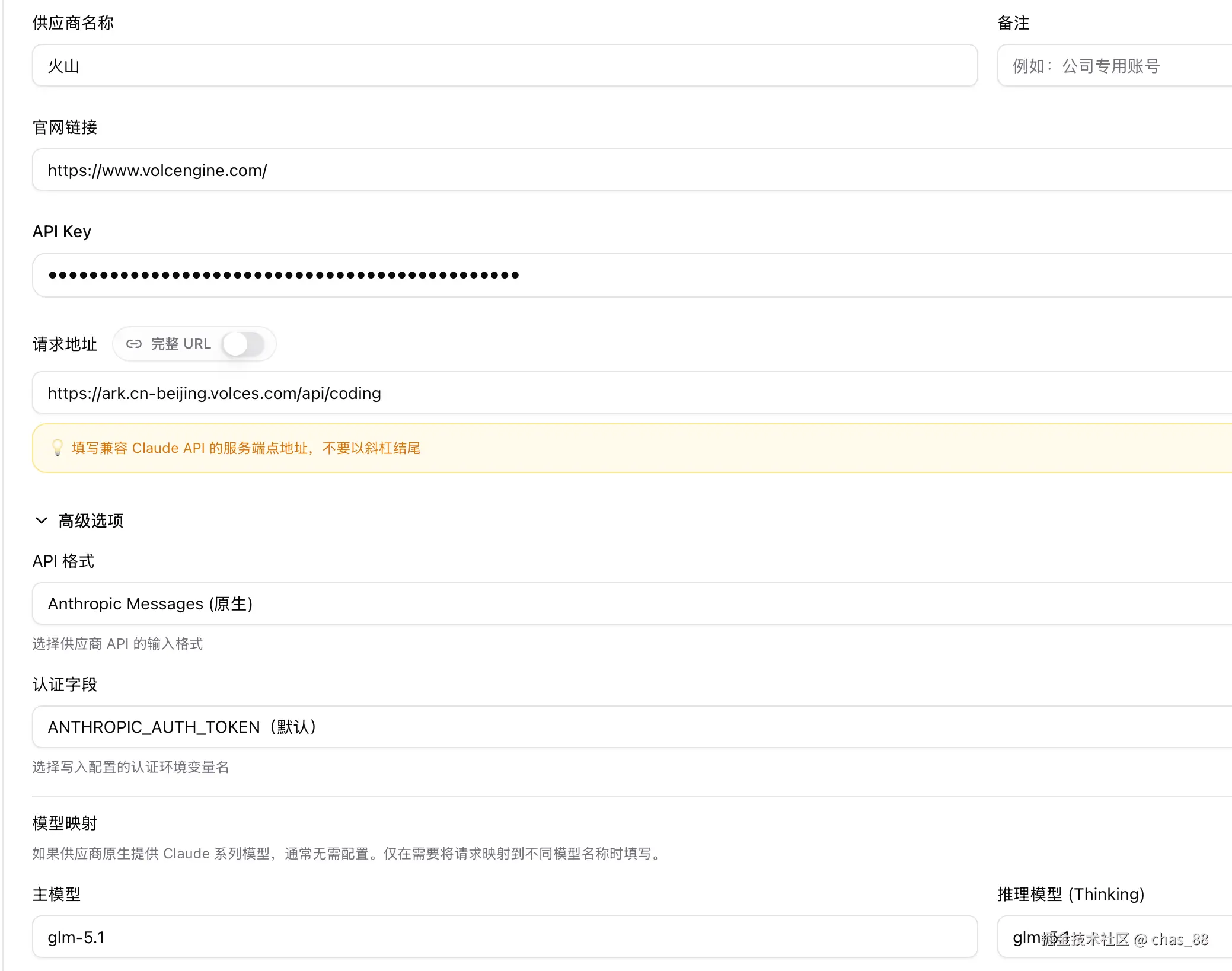
Task: Click the API 格式 label
Action: click(63, 561)
